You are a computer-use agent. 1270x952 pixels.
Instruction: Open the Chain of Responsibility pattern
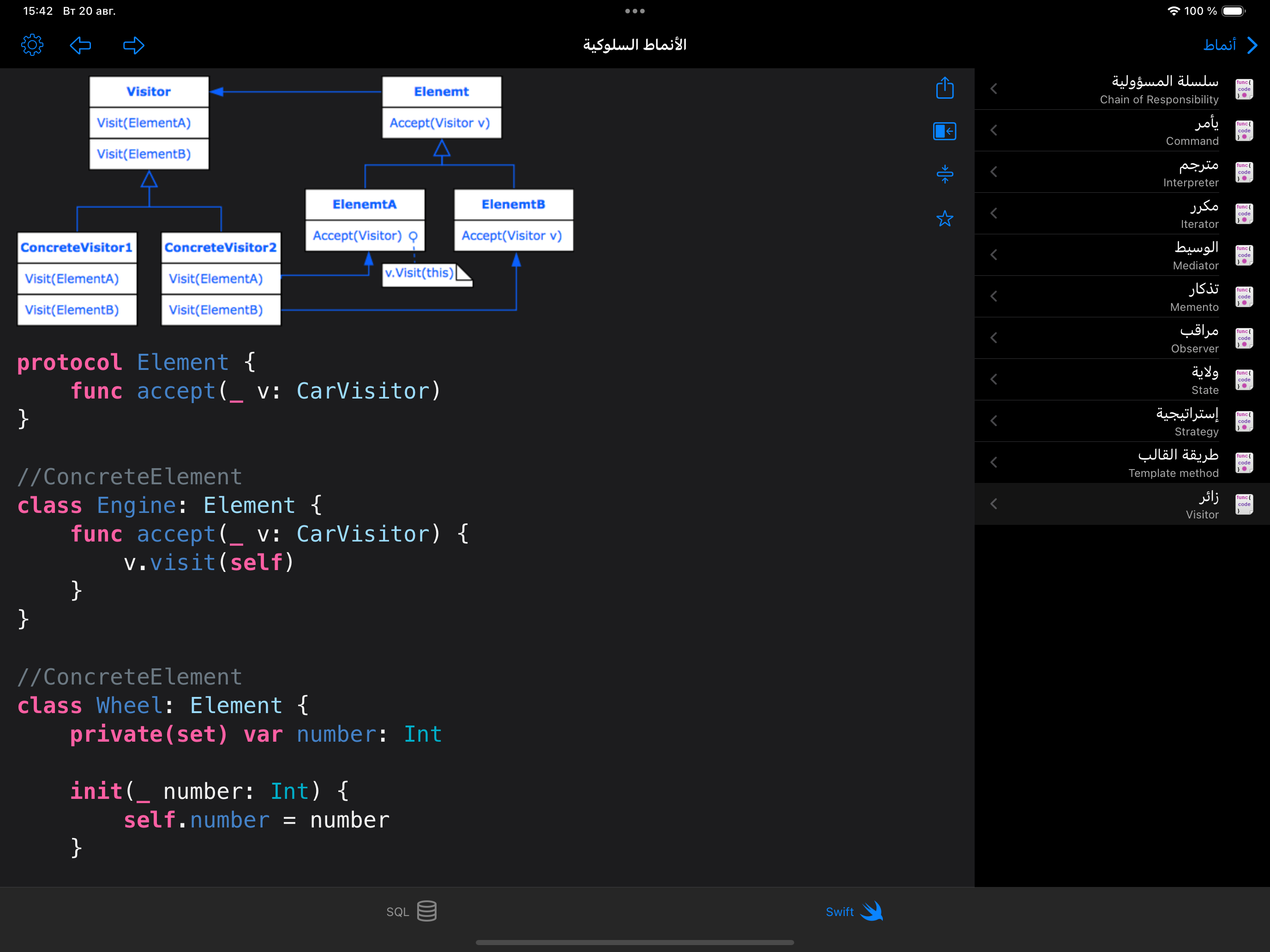click(x=1122, y=89)
